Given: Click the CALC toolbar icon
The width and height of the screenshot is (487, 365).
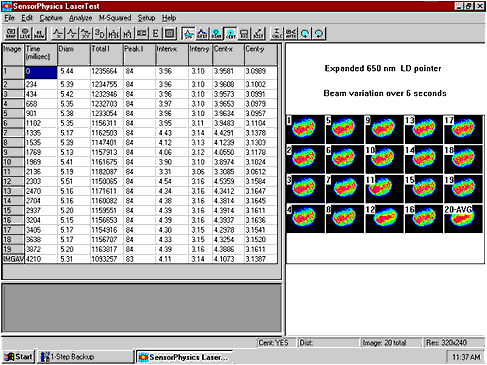Looking at the screenshot, I should 277,33.
